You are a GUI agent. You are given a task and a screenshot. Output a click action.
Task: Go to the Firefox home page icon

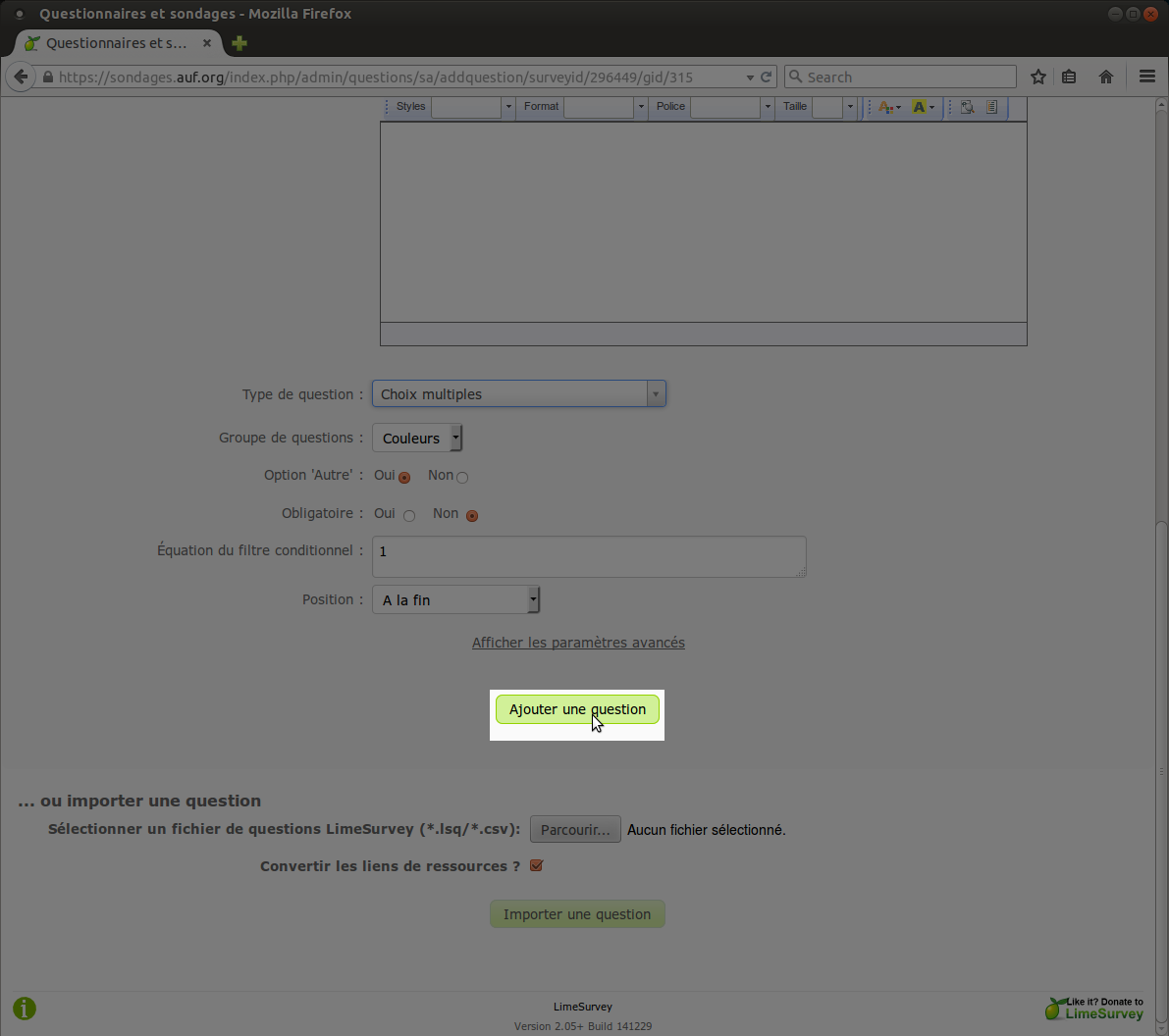pos(1106,77)
